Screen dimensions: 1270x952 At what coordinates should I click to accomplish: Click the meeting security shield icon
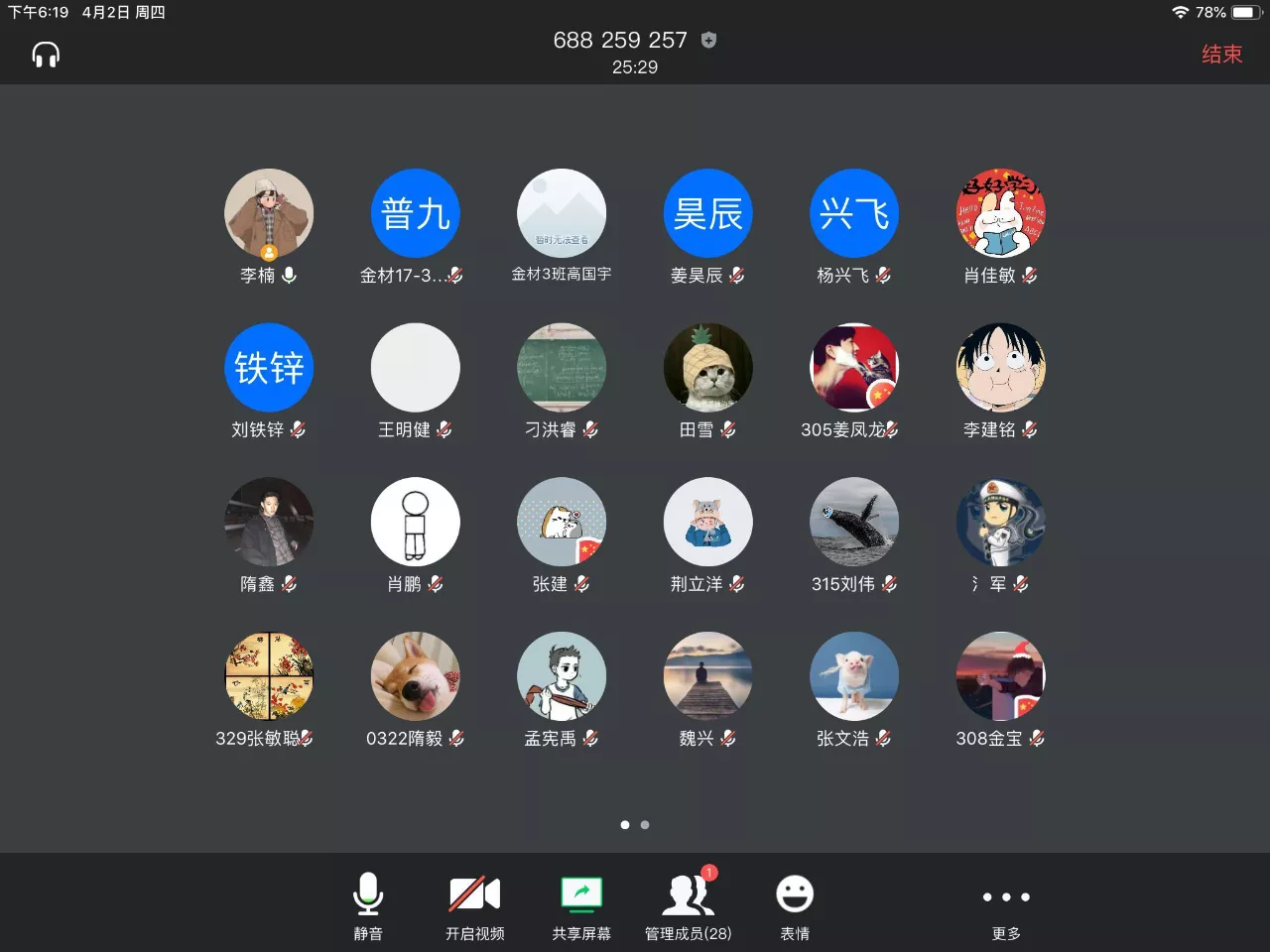coord(708,40)
